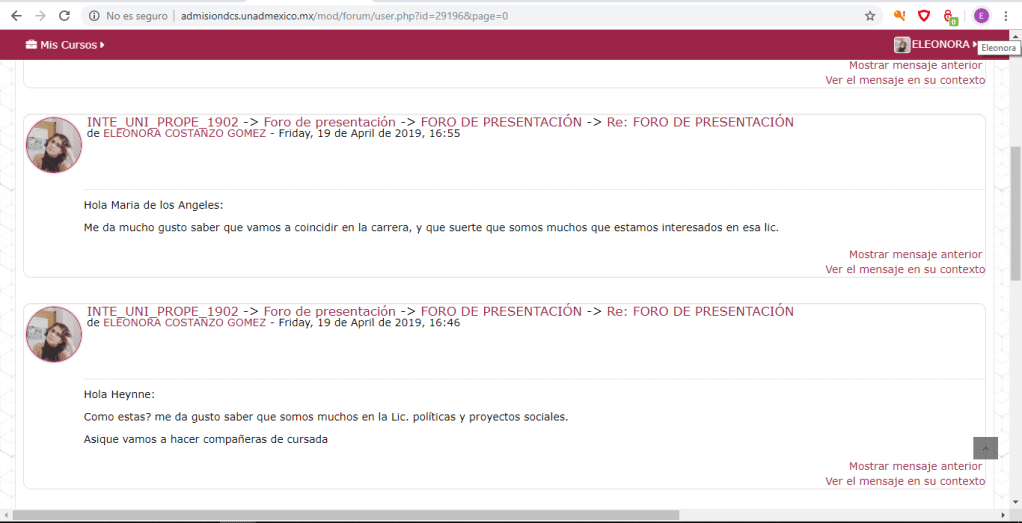Open author ELEONORA COSTANZO GOMEZ on 16:55 post
The width and height of the screenshot is (1022, 523).
click(x=184, y=133)
